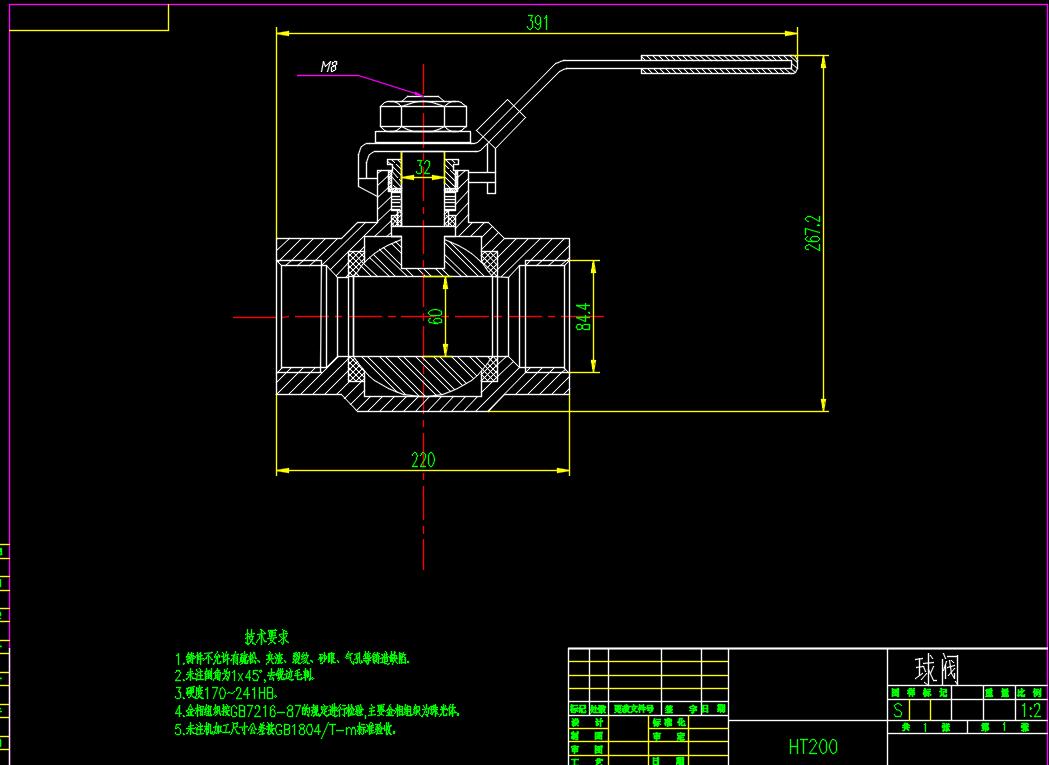Viewport: 1049px width, 765px height.
Task: Click the 32 stem width dimension
Action: (x=423, y=167)
